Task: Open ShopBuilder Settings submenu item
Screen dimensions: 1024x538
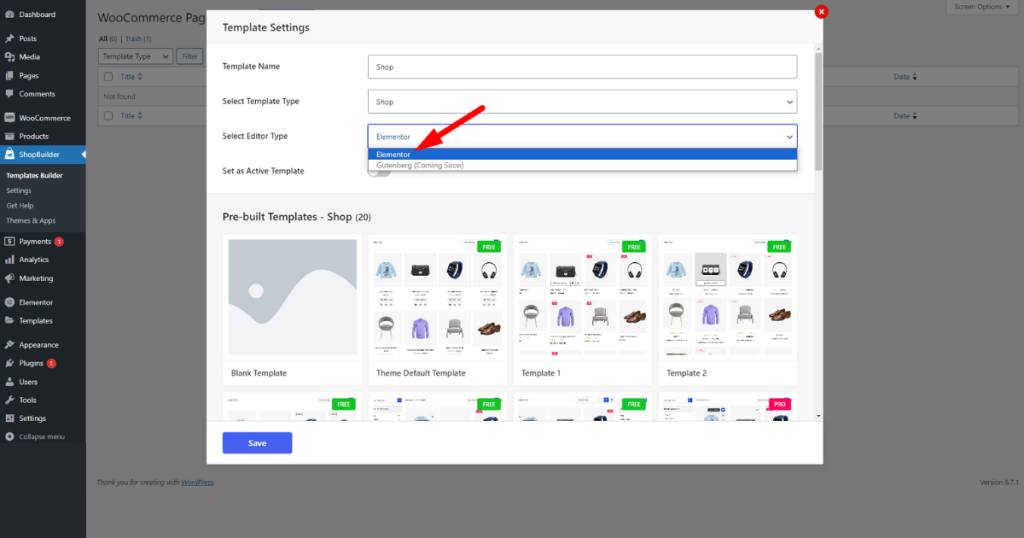Action: click(x=19, y=191)
